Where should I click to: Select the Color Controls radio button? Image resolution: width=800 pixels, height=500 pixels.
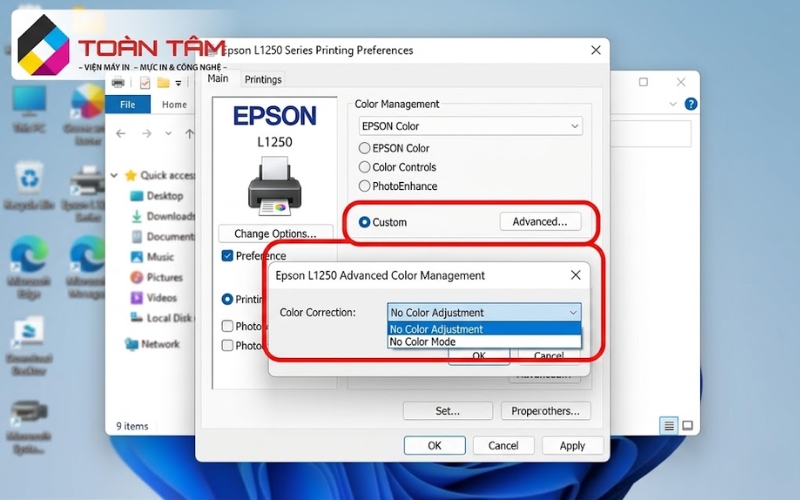[364, 167]
